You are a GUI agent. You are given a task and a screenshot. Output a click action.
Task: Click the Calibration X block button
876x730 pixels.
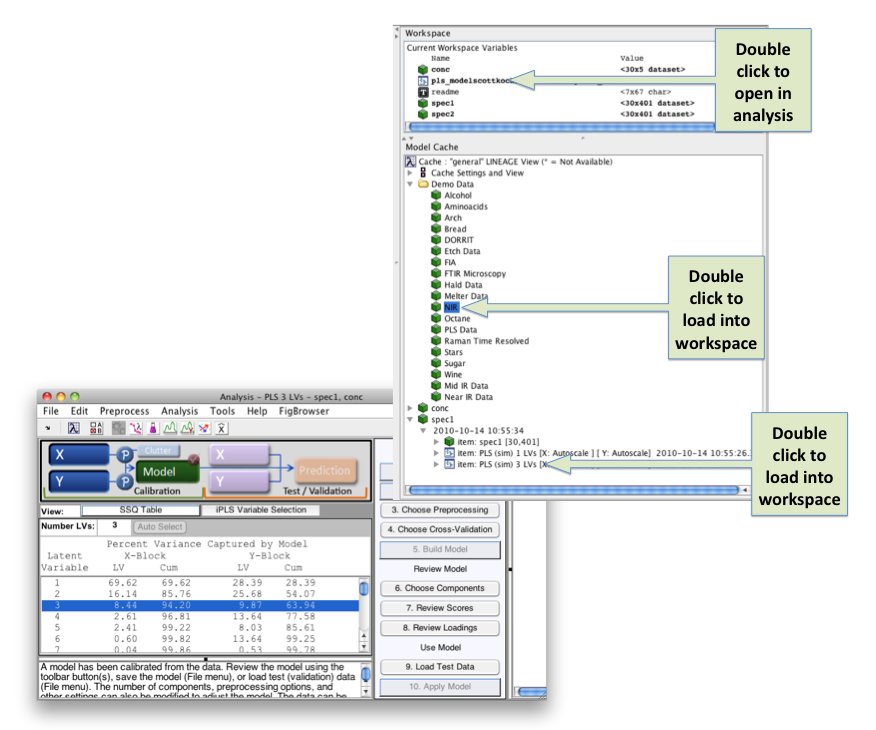click(x=76, y=455)
